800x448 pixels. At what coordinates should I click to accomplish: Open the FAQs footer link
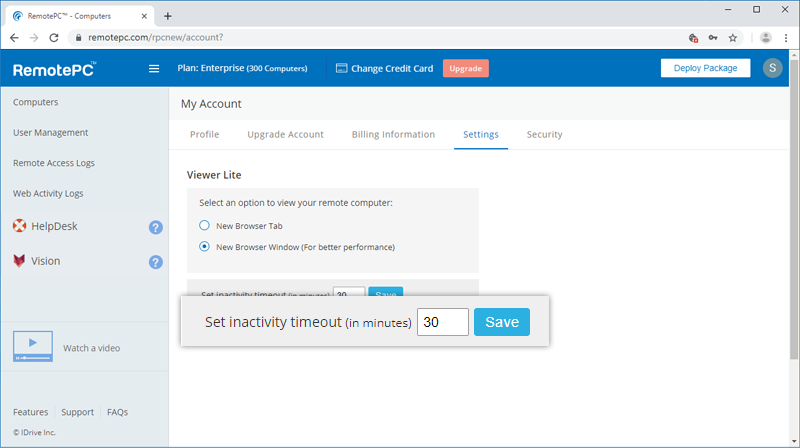pos(117,412)
